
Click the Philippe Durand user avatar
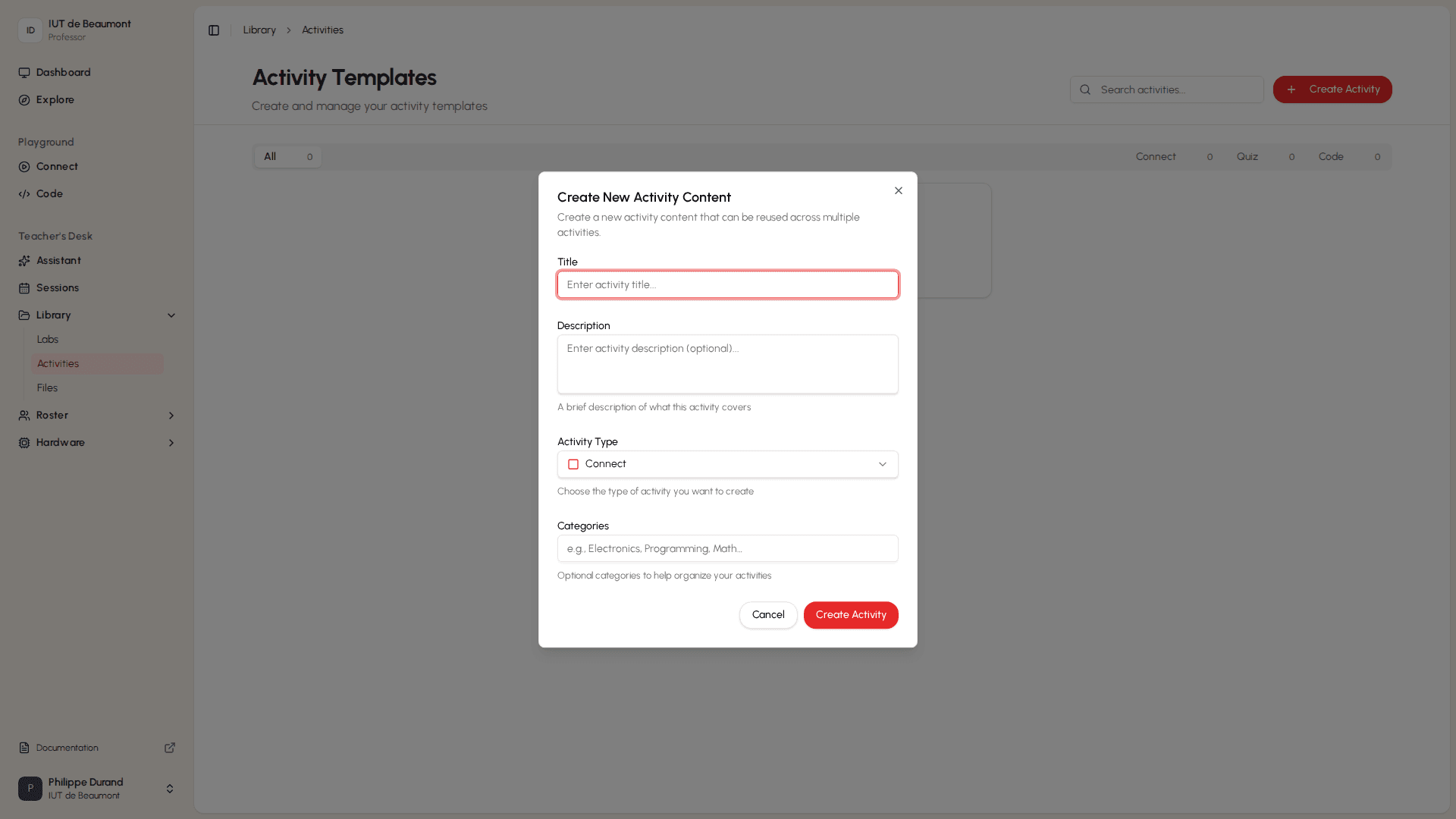[x=30, y=789]
